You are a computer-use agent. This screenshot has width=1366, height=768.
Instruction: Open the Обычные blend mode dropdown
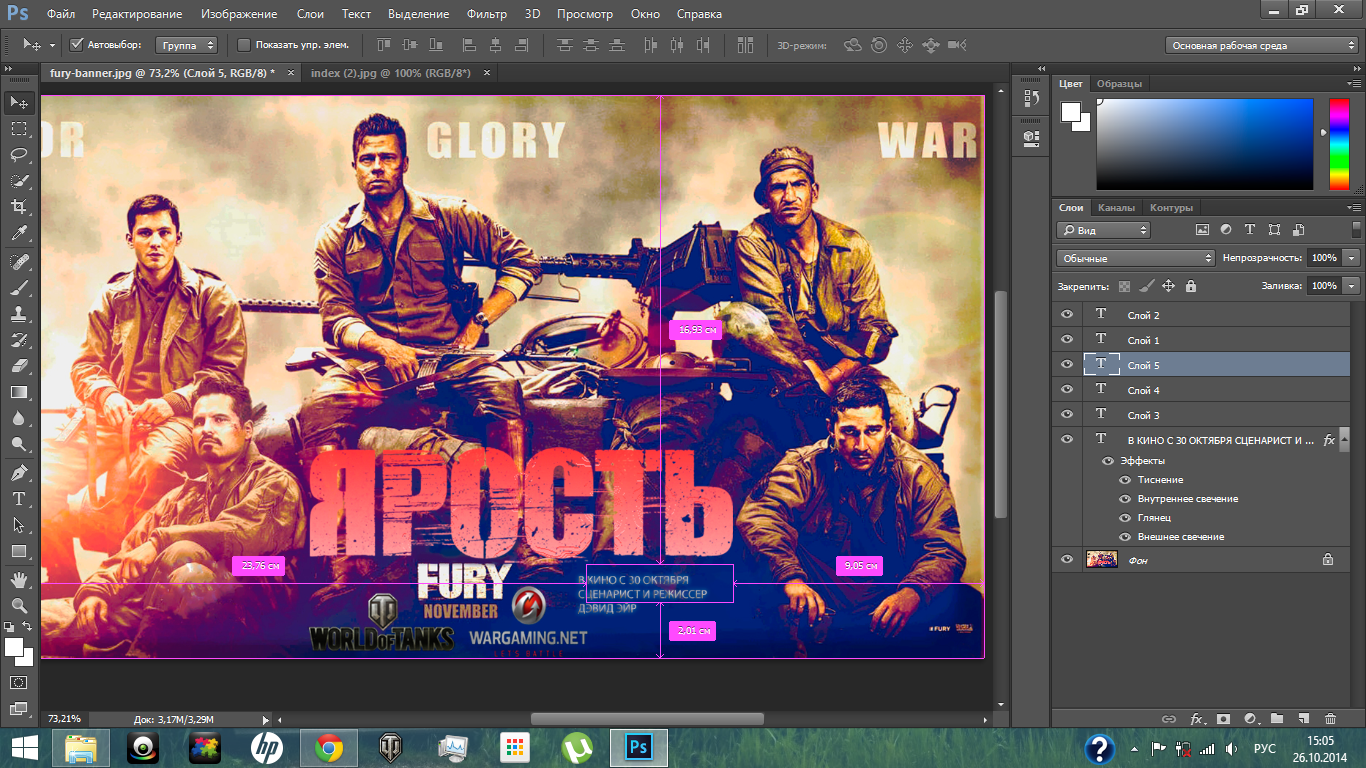[1136, 258]
